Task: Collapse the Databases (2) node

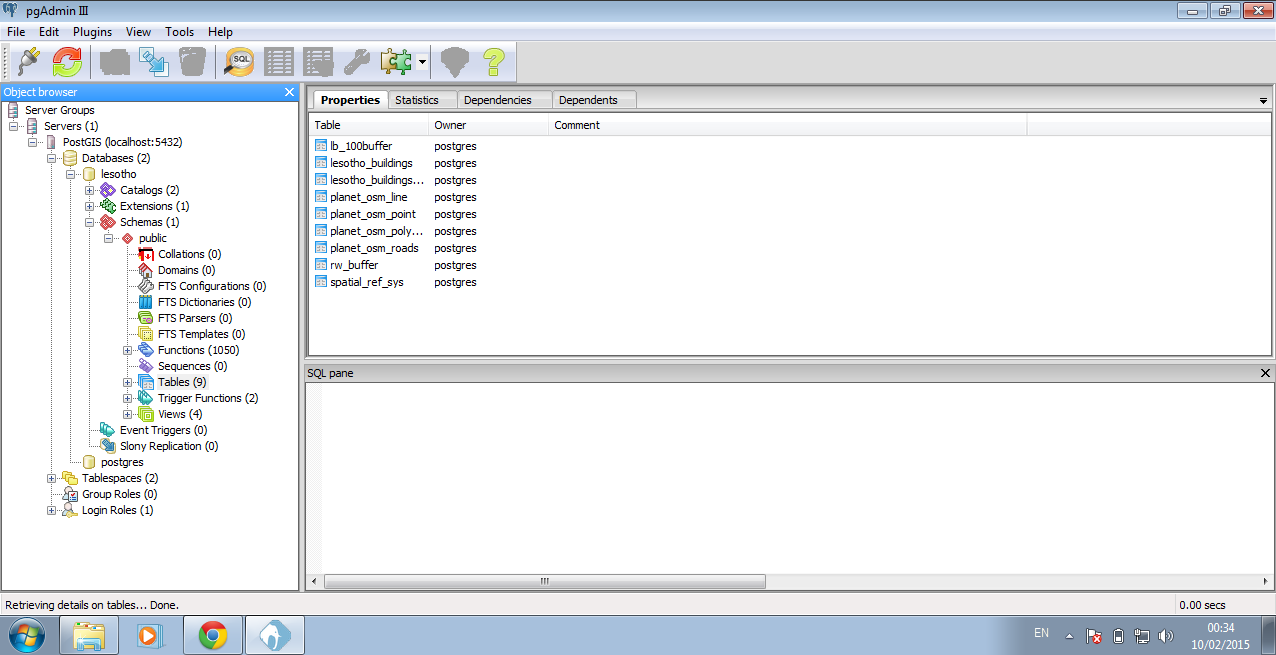Action: pyautogui.click(x=52, y=158)
